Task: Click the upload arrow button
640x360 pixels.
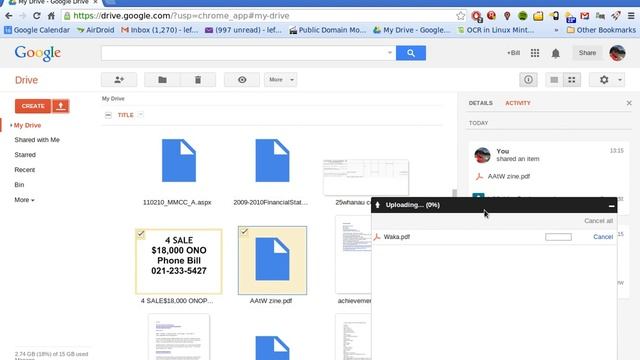Action: tap(61, 106)
